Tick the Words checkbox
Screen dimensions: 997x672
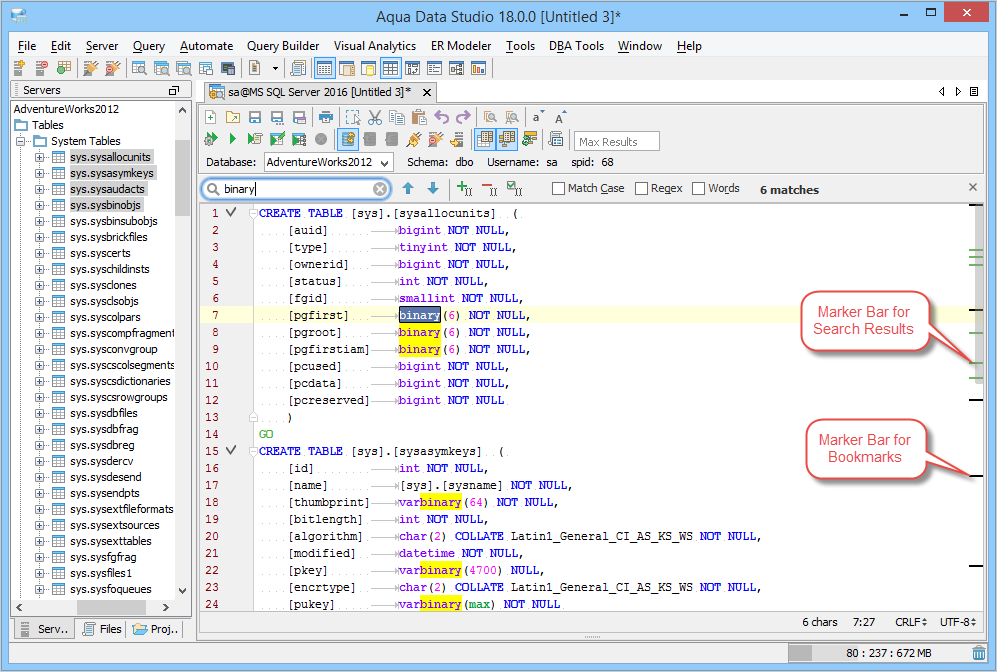[699, 188]
